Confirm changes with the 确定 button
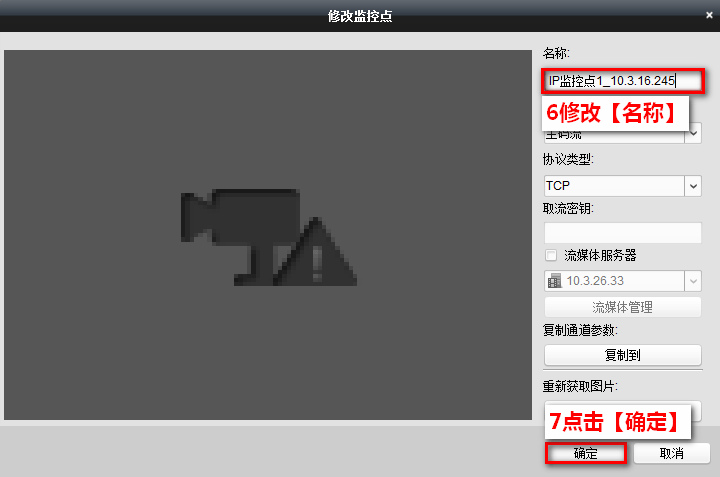Screen dimensions: 720x477 pos(586,453)
